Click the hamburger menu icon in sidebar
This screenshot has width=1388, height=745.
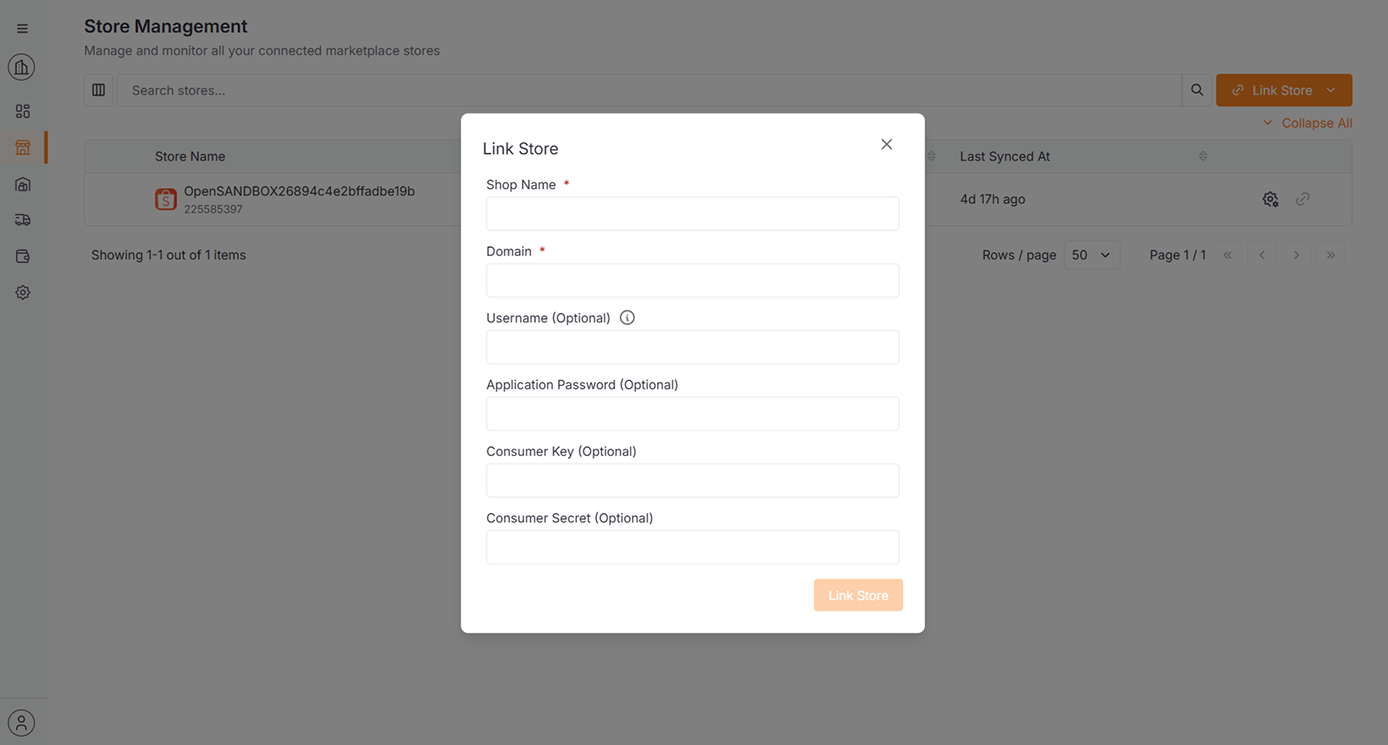pos(22,29)
